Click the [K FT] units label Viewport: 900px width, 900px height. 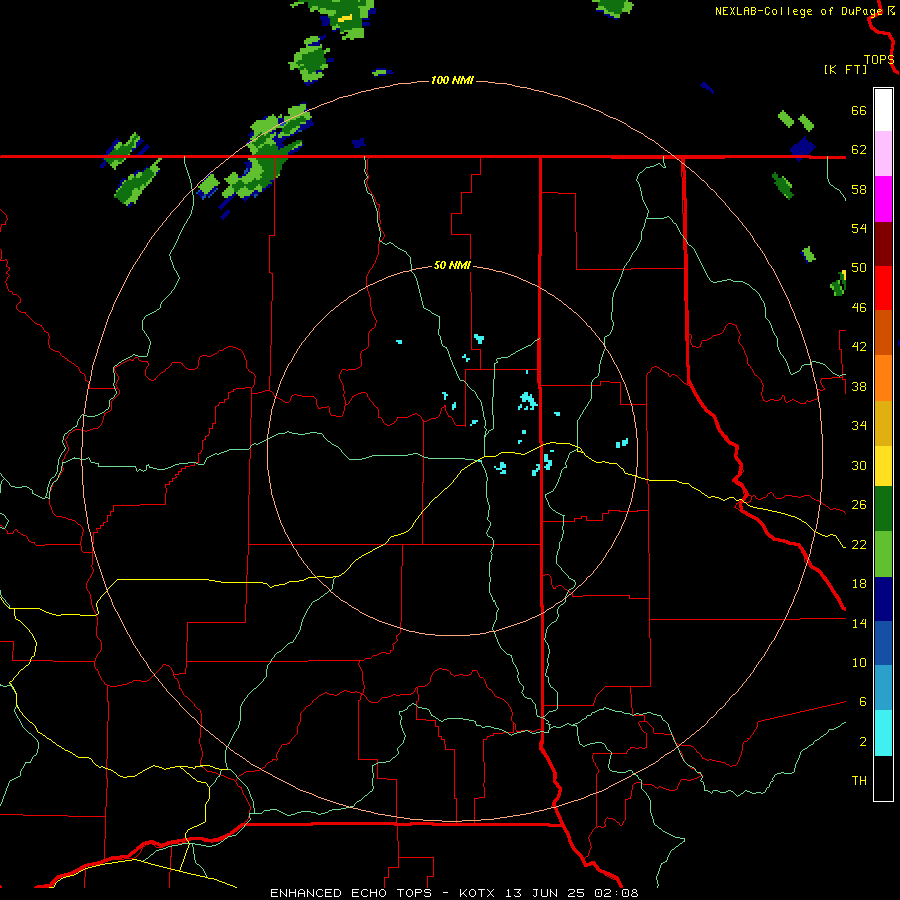[x=845, y=69]
